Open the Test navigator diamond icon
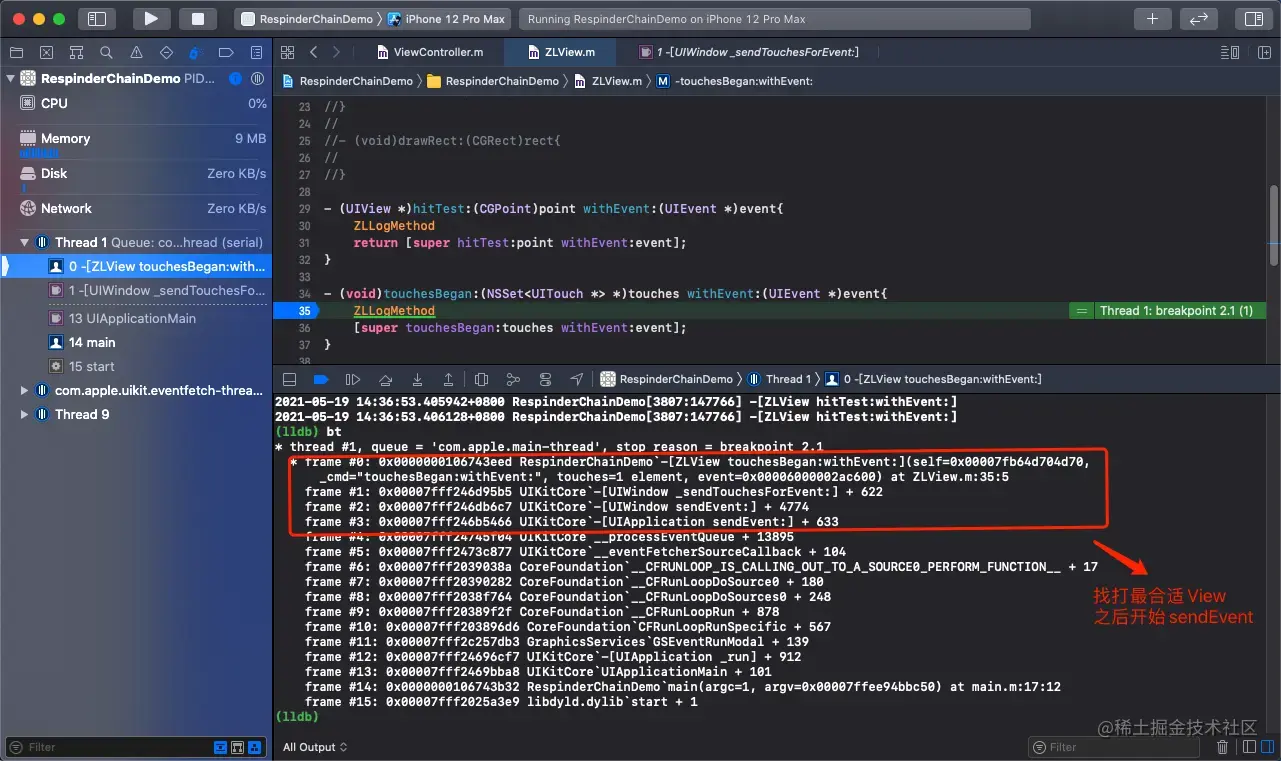The image size is (1281, 761). 166,52
